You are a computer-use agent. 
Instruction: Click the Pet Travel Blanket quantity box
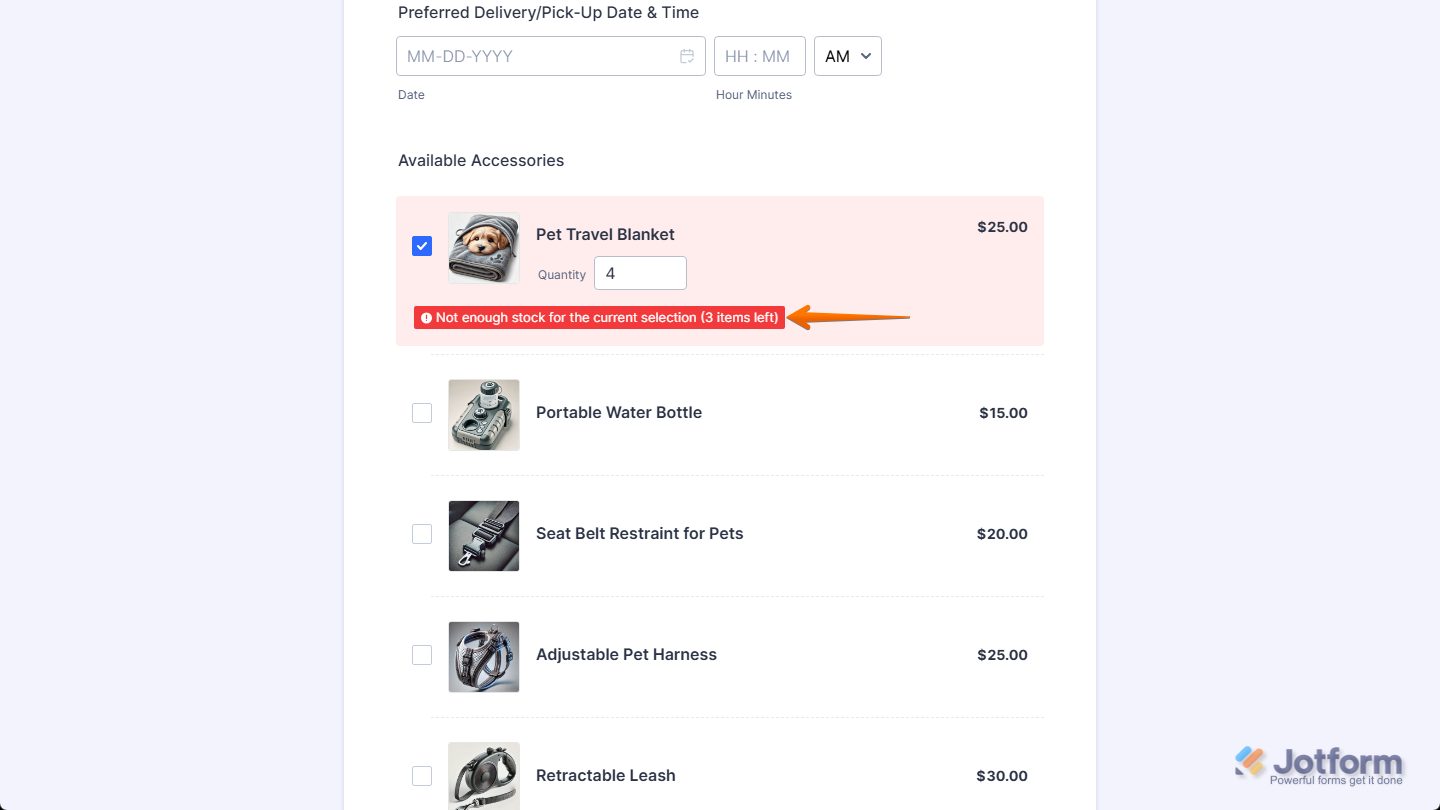click(x=640, y=273)
